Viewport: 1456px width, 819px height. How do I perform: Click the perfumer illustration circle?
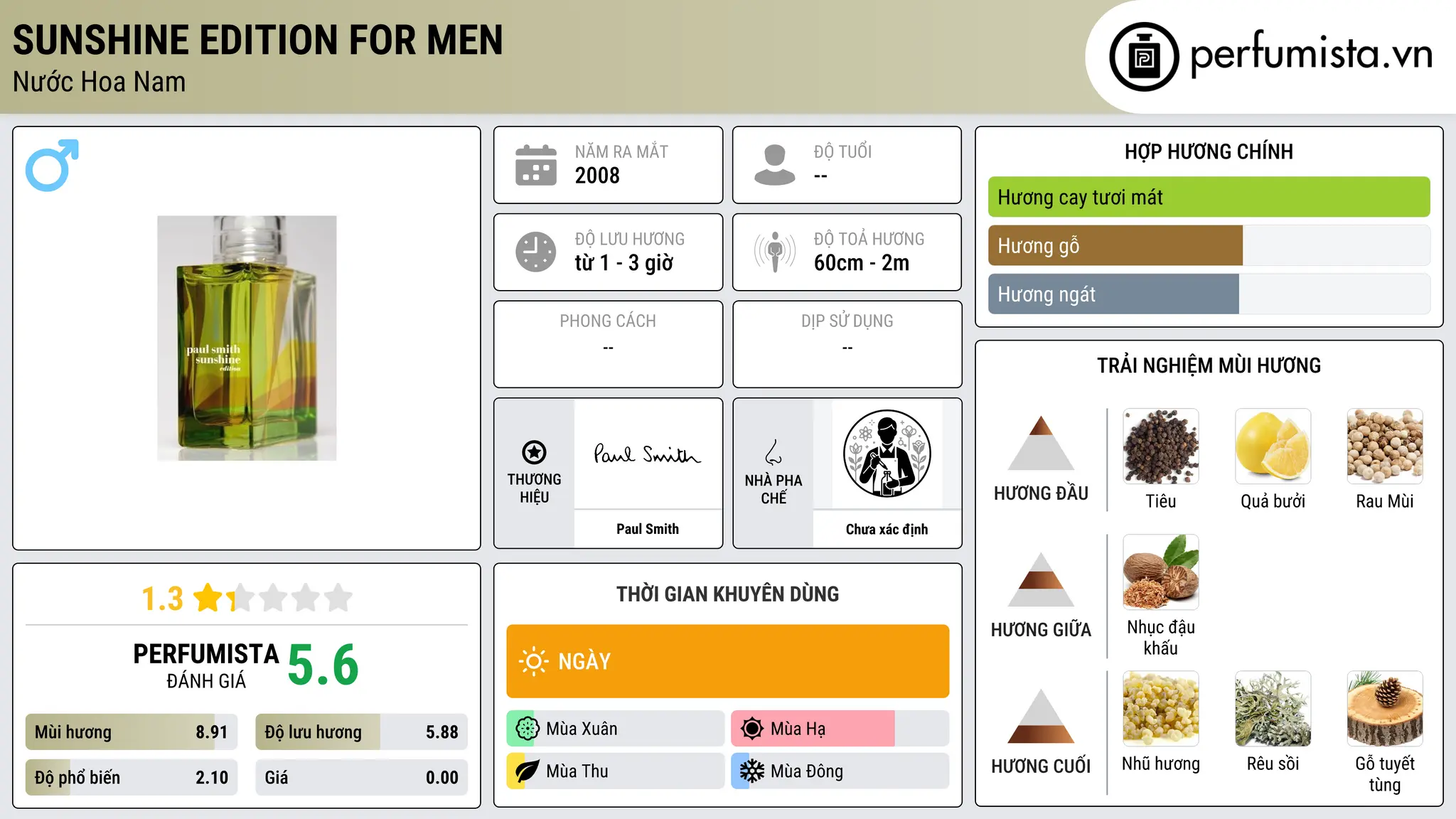pyautogui.click(x=887, y=454)
